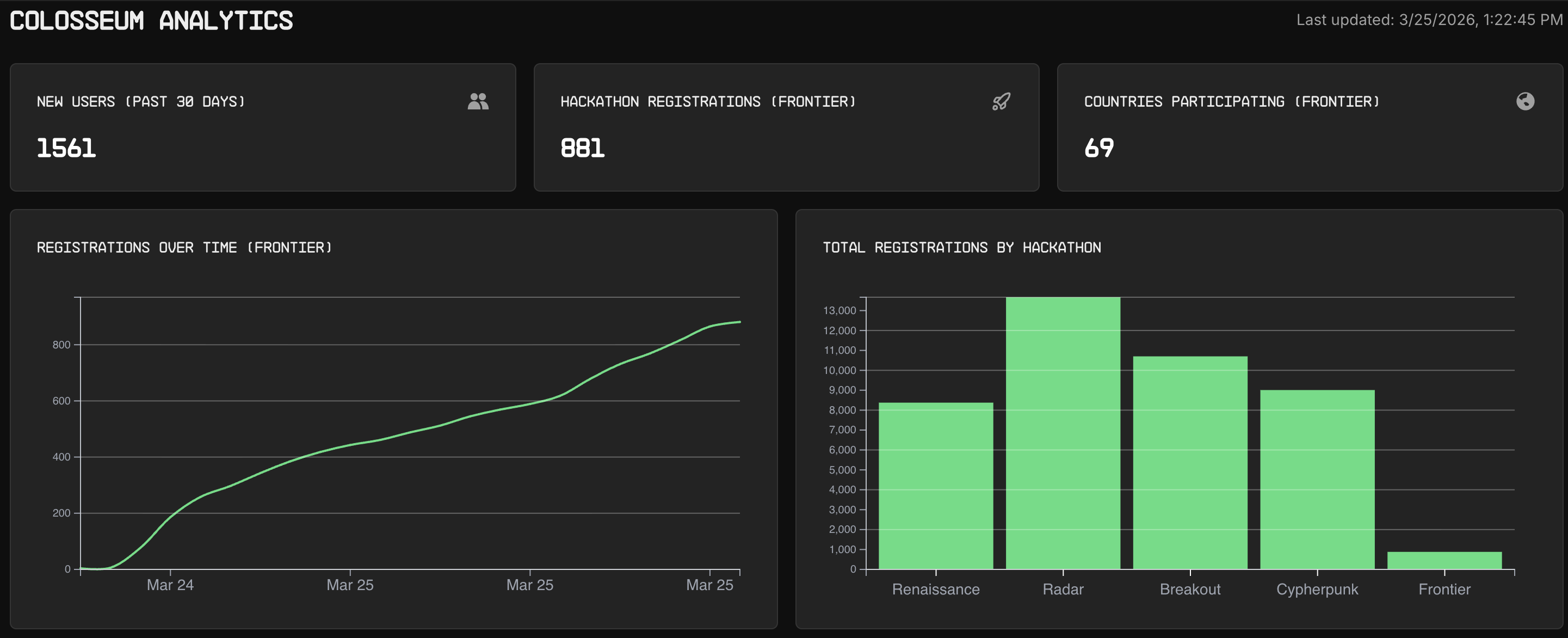This screenshot has height=638, width=1568.
Task: Click the Cypherpunk bar in the chart
Action: coord(1317,480)
